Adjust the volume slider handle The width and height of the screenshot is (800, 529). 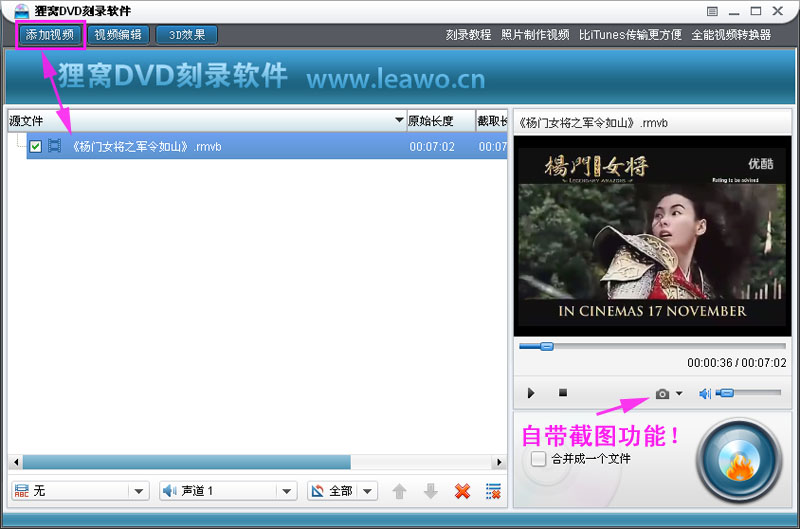[x=726, y=394]
